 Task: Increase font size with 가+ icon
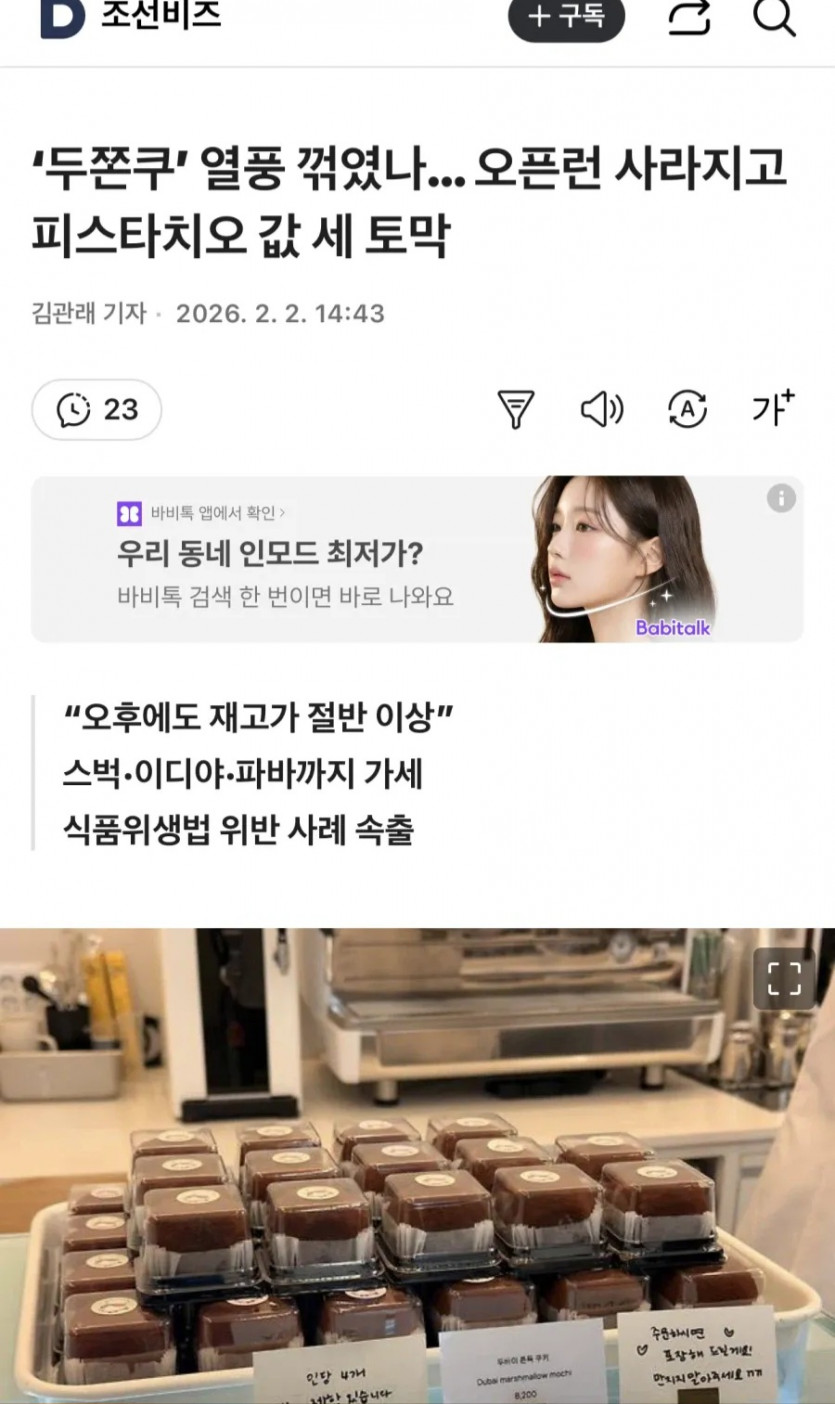[x=773, y=408]
